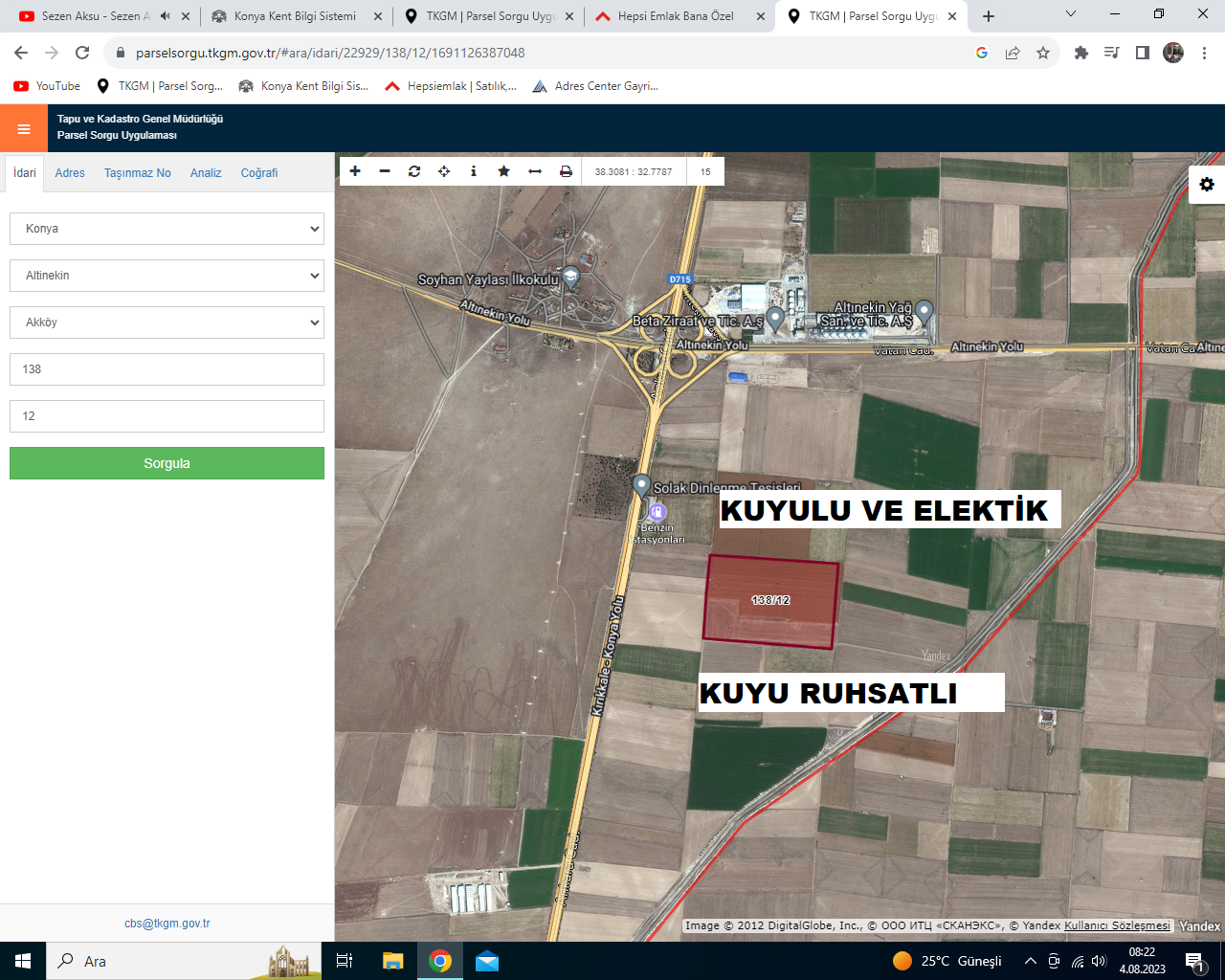
Task: Zoom in the map with plus icon
Action: click(355, 171)
